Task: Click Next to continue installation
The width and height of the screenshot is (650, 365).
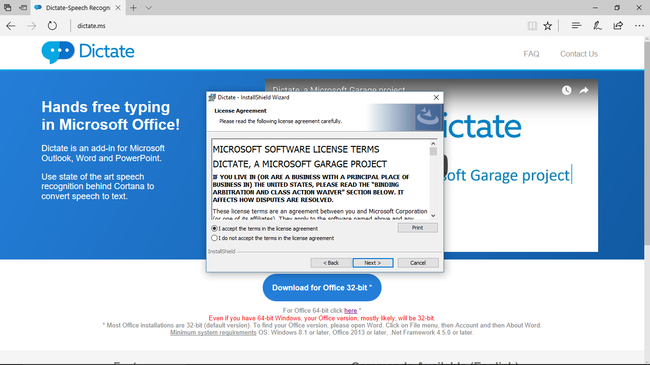Action: [x=373, y=263]
